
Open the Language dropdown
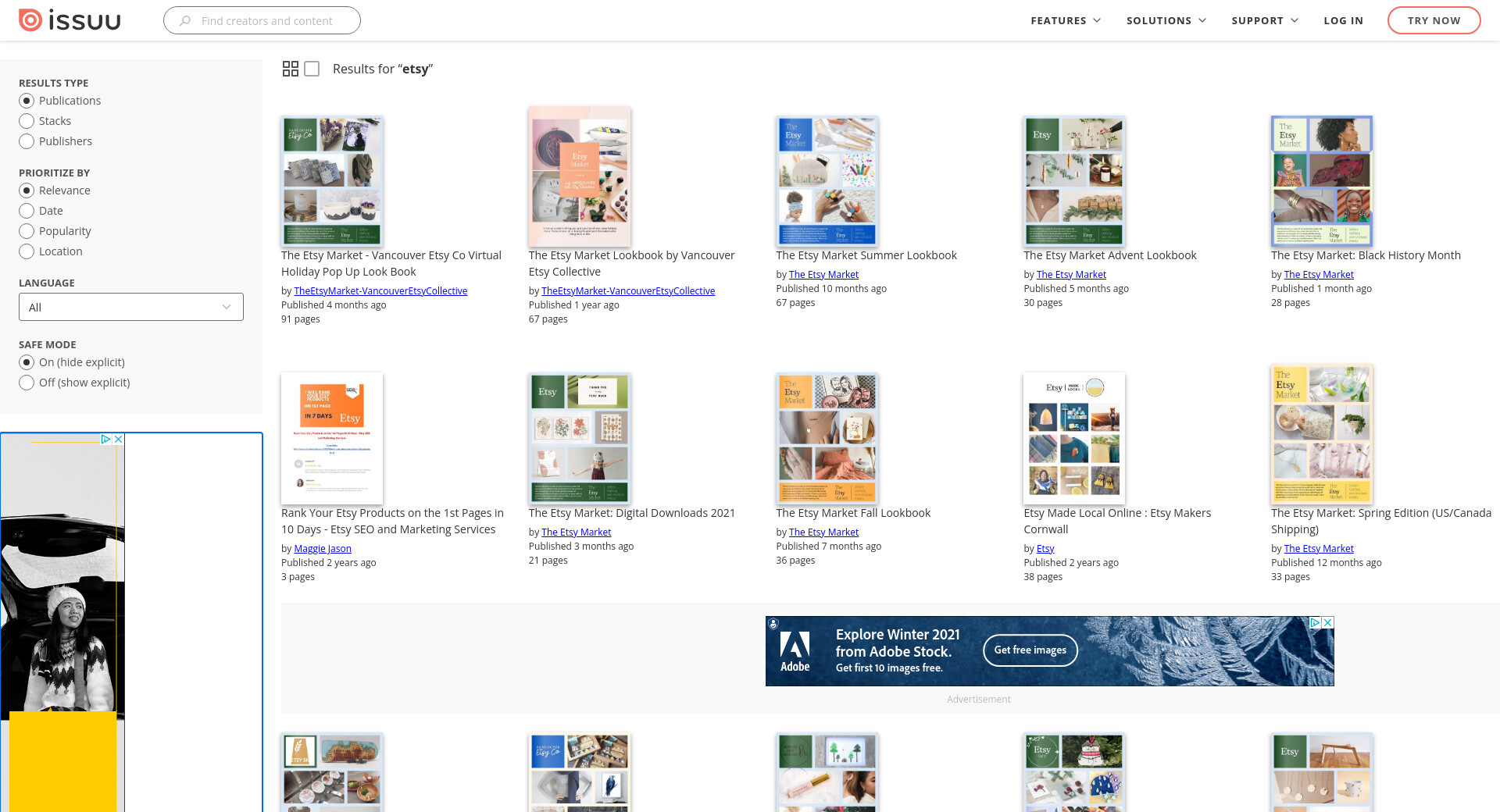pos(131,307)
